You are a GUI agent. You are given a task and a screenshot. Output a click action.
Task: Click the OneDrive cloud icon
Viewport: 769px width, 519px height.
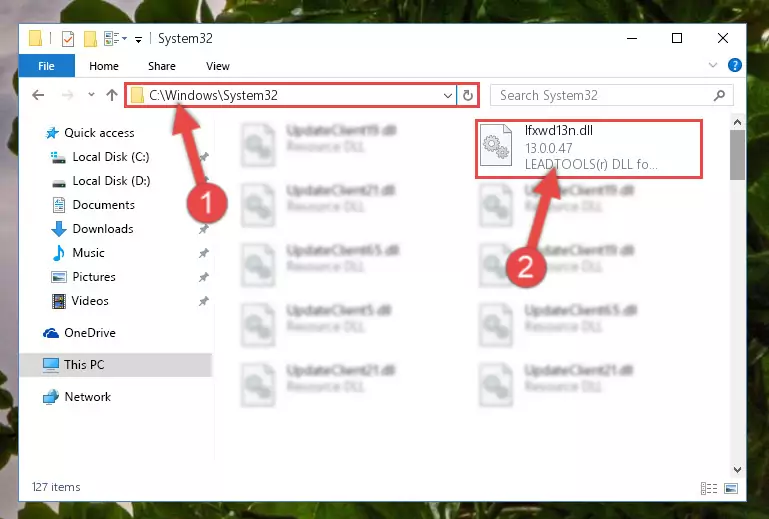(51, 334)
